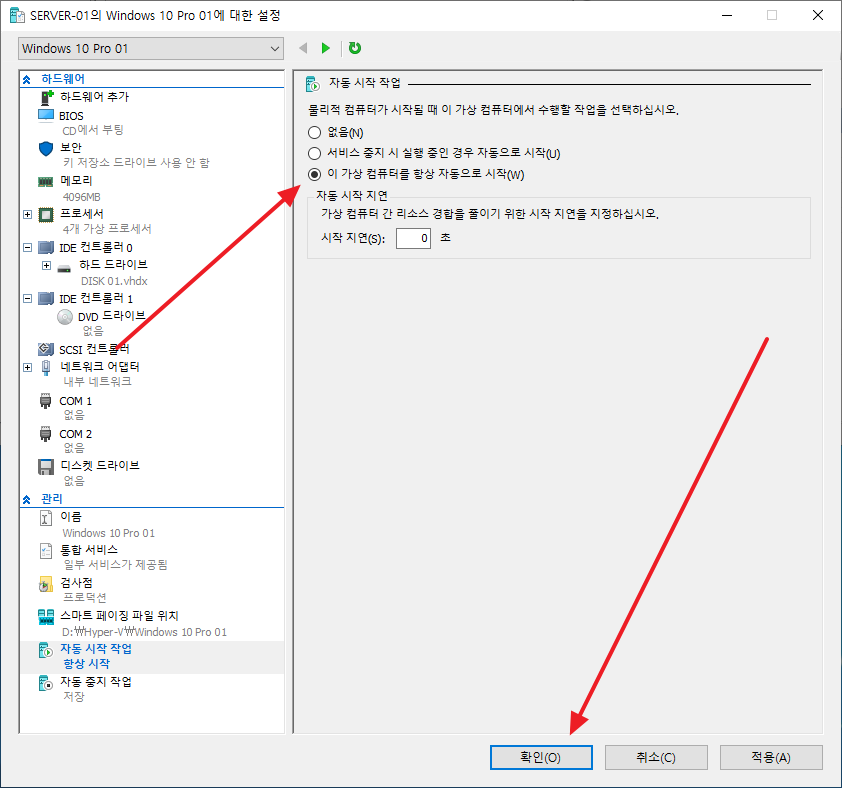This screenshot has height=788, width=842.
Task: Click the 내부 네트워크 text
Action: (x=98, y=382)
